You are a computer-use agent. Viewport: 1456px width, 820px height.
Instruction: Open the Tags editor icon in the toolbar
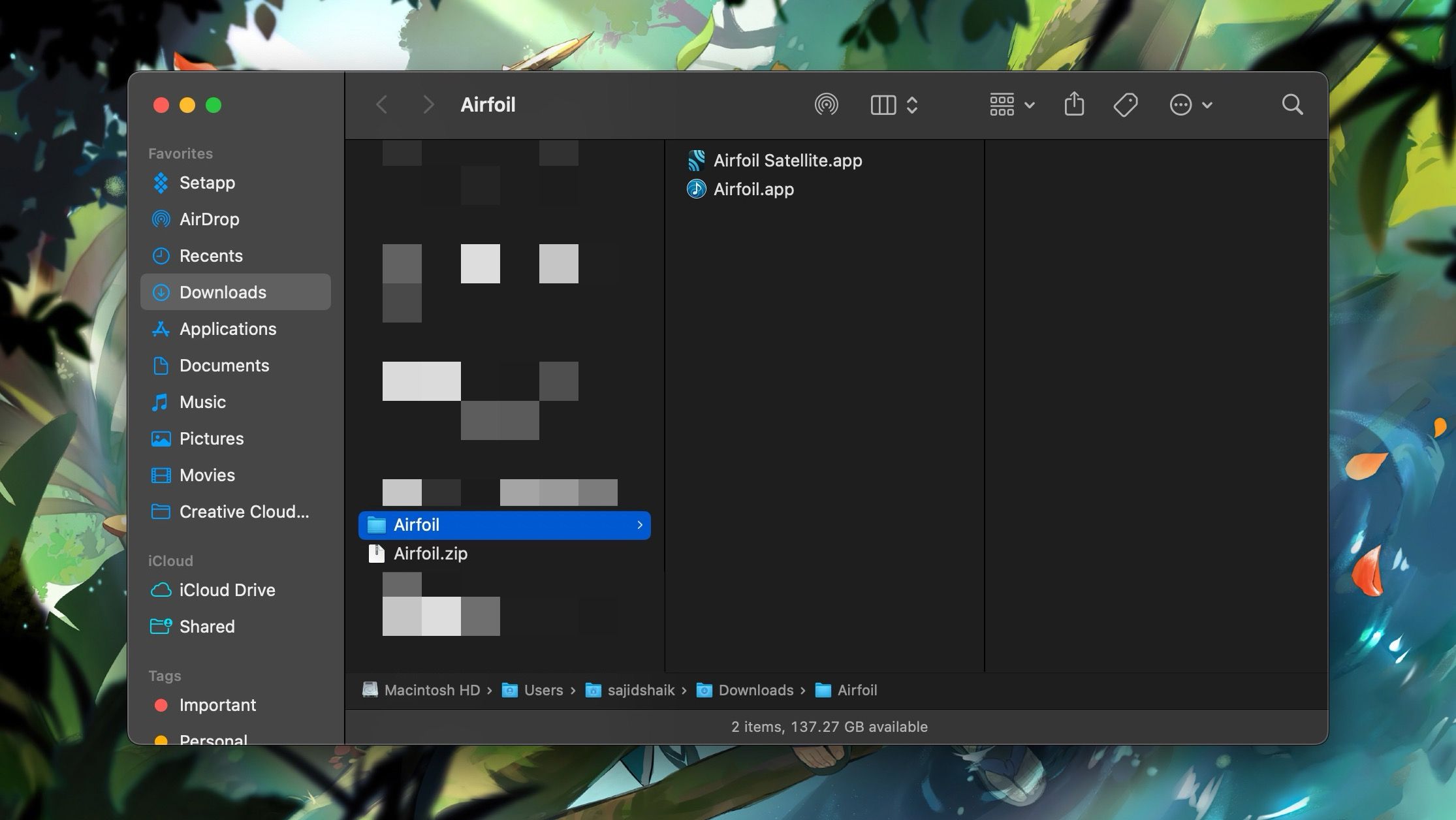[1125, 104]
